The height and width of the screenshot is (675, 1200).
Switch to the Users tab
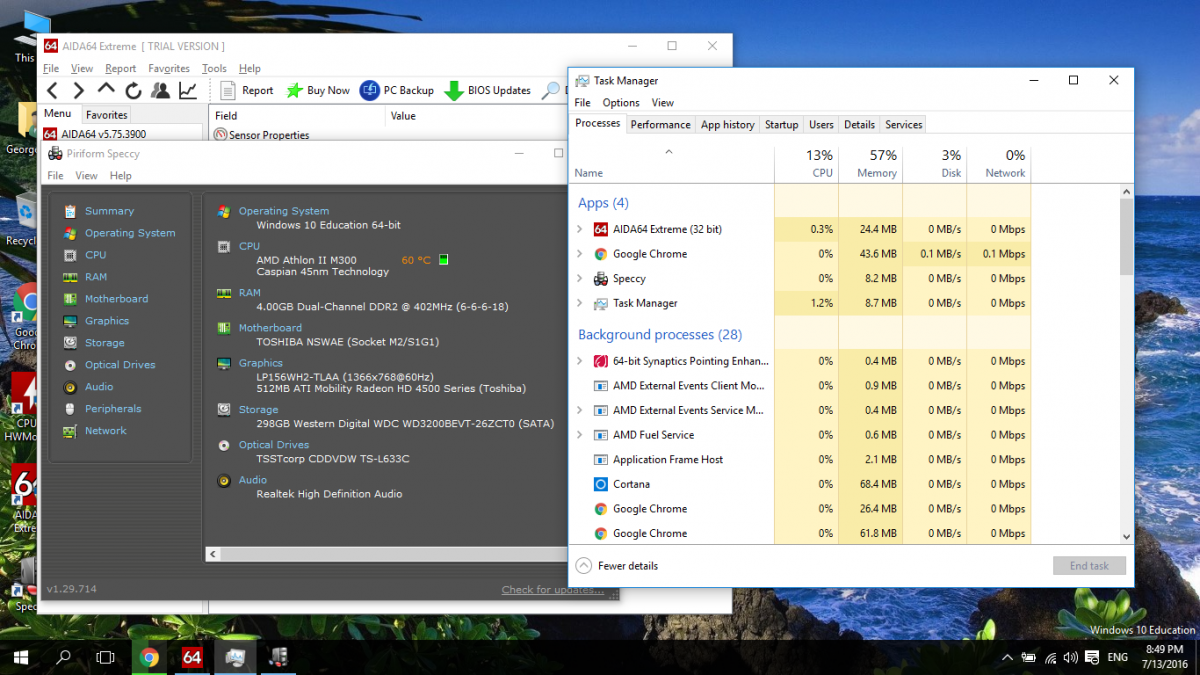pos(821,125)
